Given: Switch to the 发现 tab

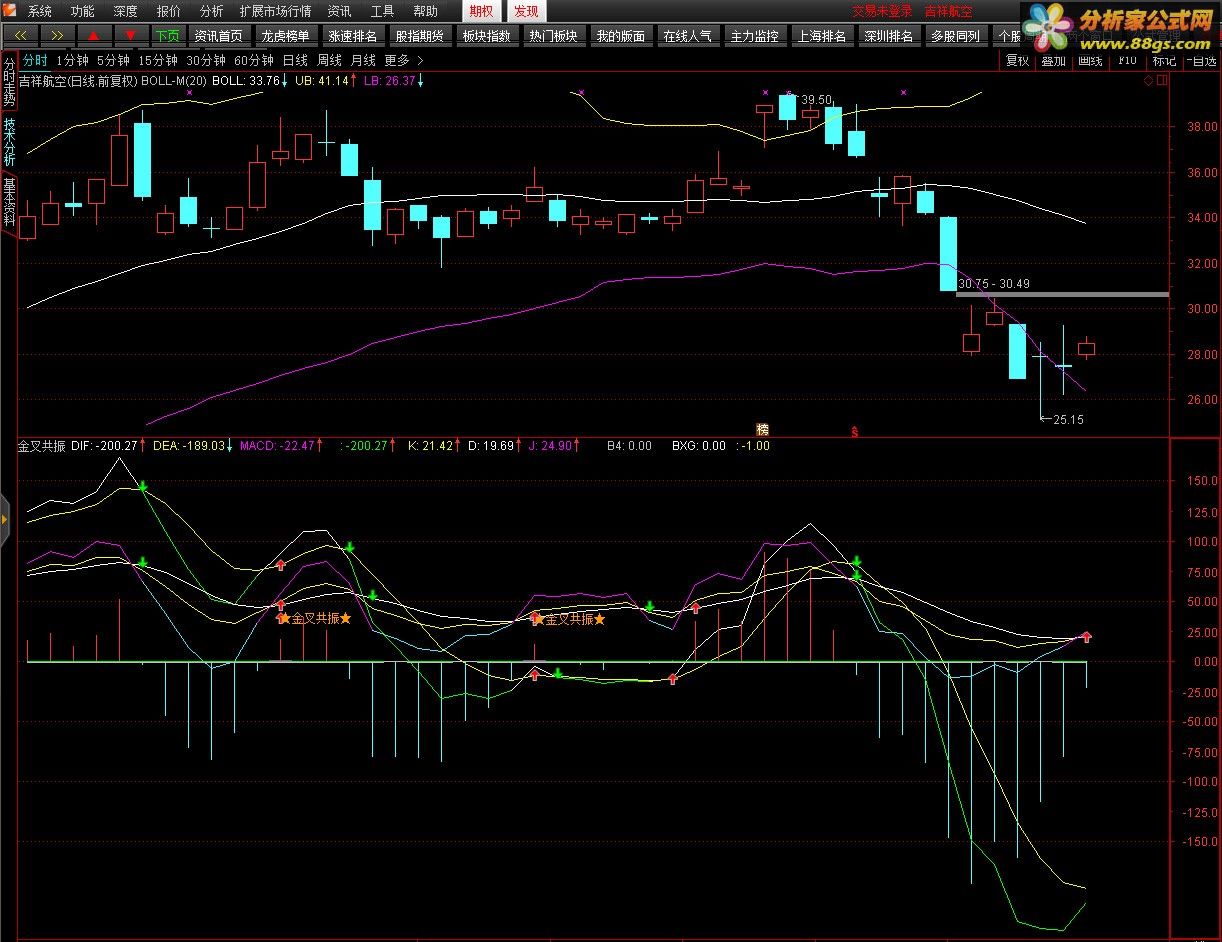Looking at the screenshot, I should (525, 11).
